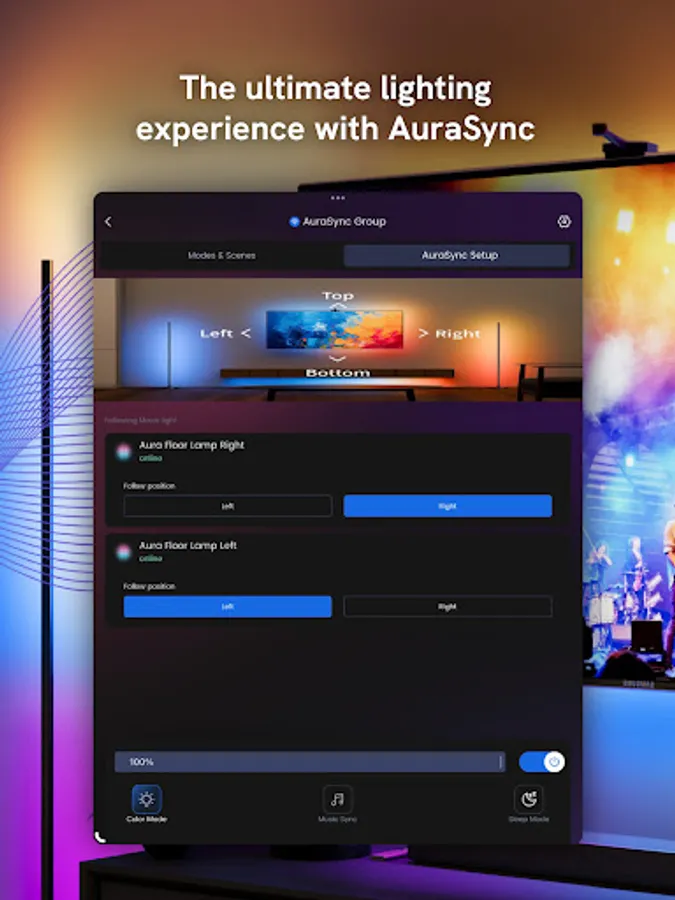Screen dimensions: 675x900
Task: Select the Color Mode icon
Action: point(146,799)
